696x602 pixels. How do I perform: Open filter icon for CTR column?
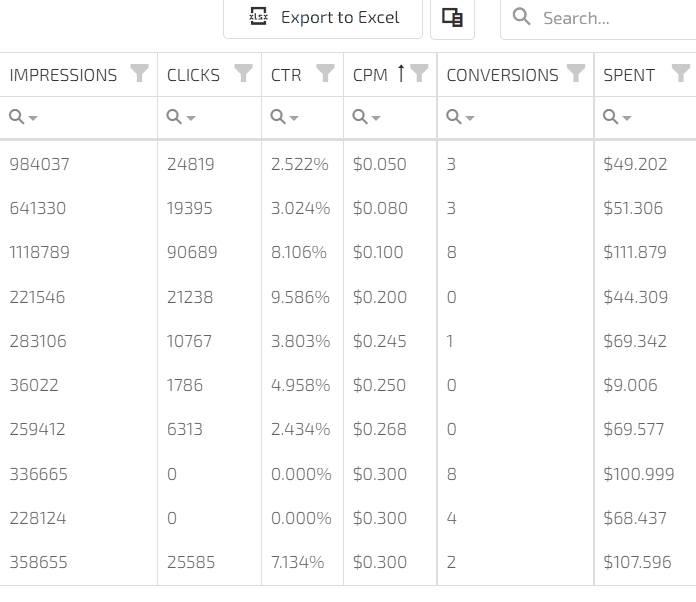[325, 73]
